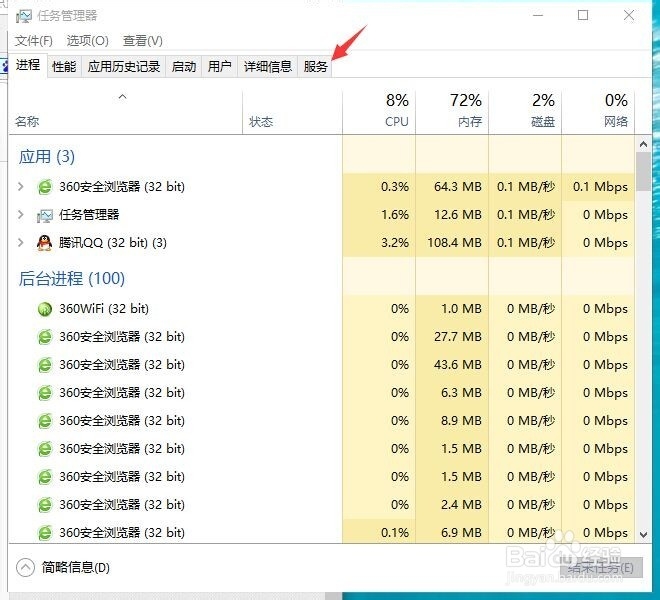
Task: Collapse to 简略信息(D) view
Action: pos(63,568)
